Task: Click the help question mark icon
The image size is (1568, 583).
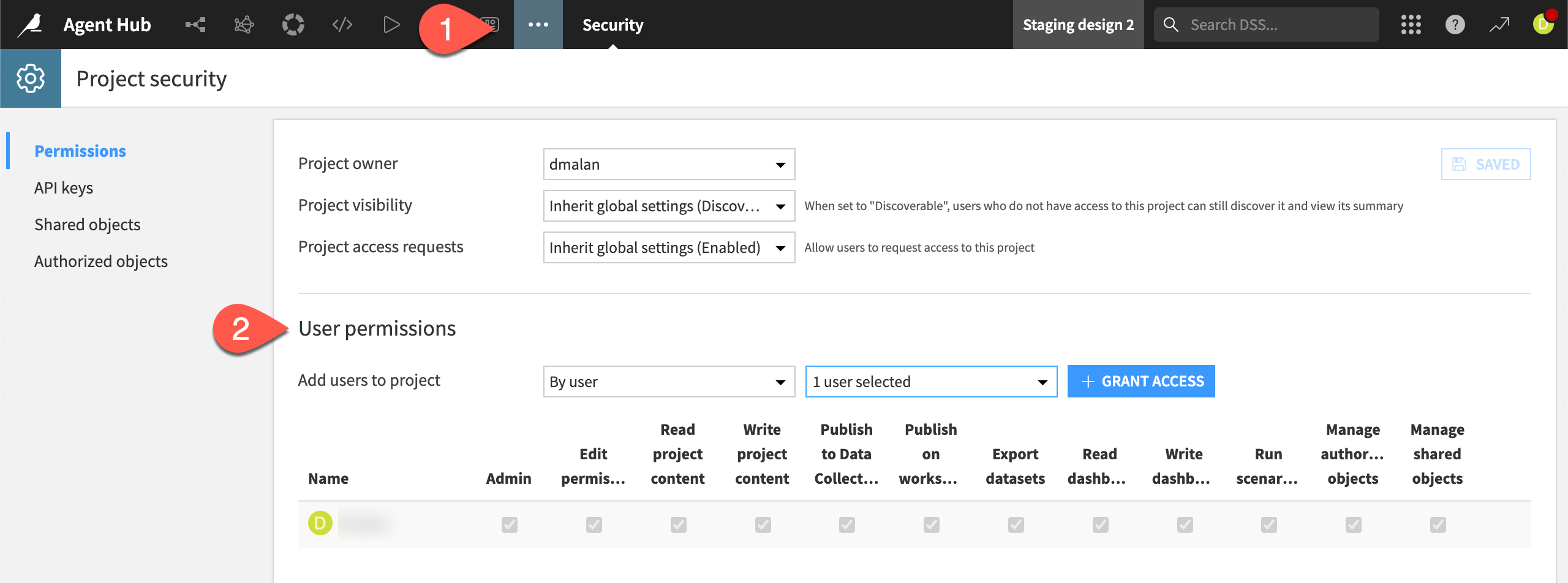Action: [1455, 24]
